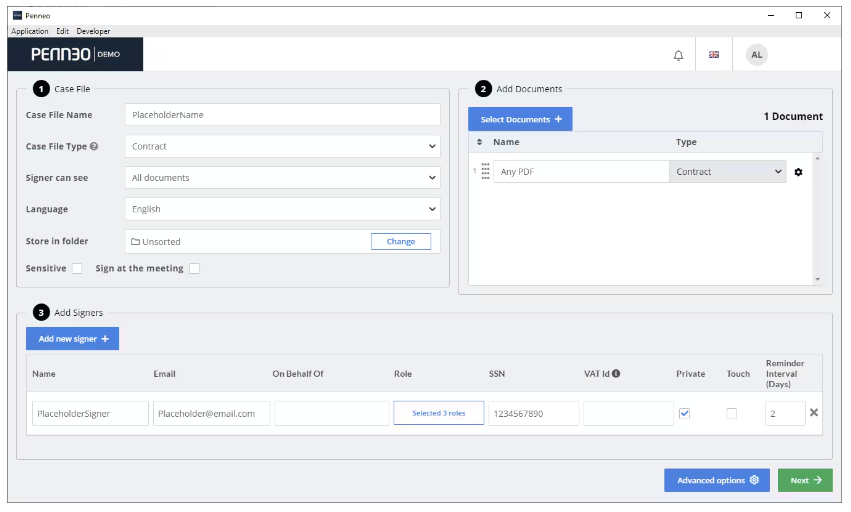Click the On Behalf Of field
The width and height of the screenshot is (851, 512).
pyautogui.click(x=332, y=414)
